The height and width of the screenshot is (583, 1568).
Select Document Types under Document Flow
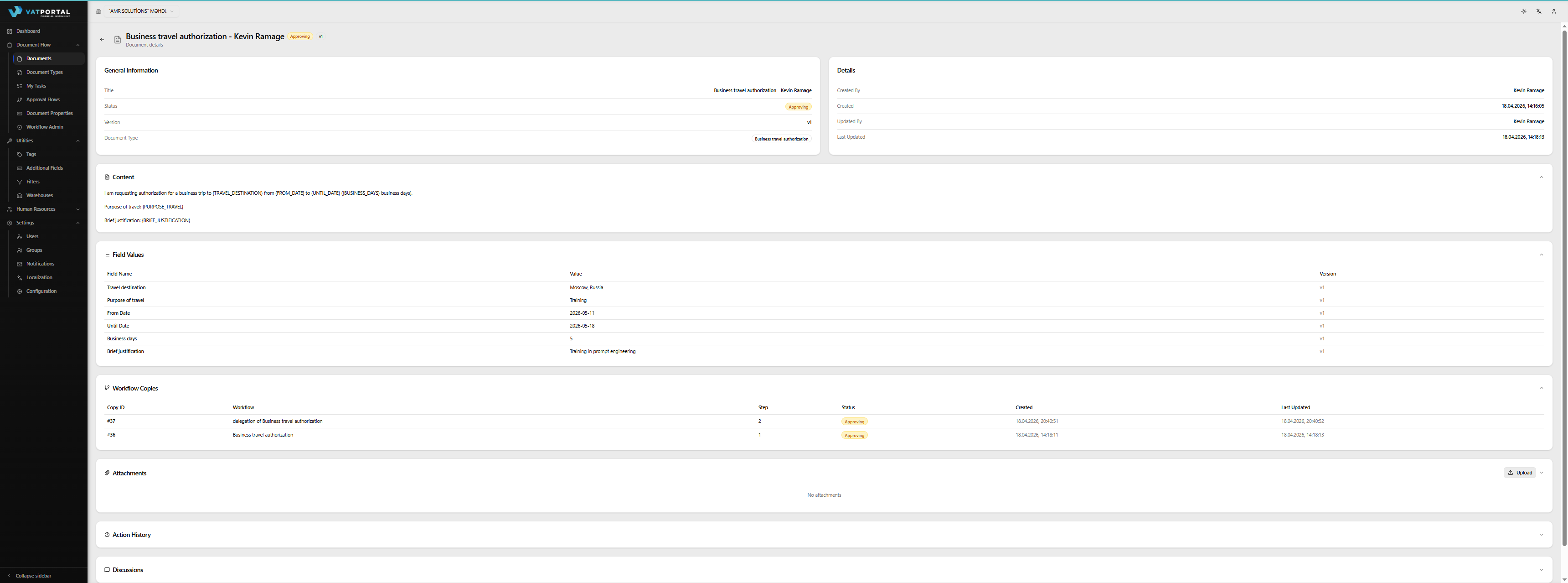pyautogui.click(x=45, y=72)
